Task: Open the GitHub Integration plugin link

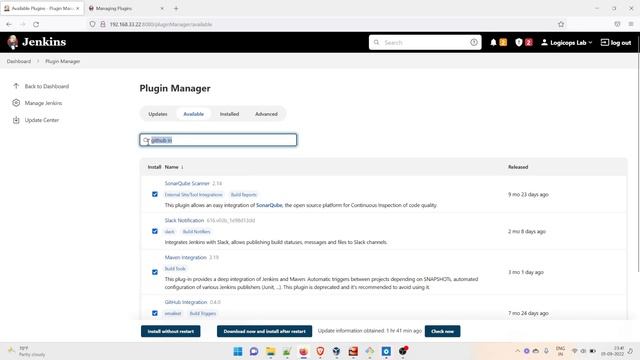Action: [x=186, y=302]
